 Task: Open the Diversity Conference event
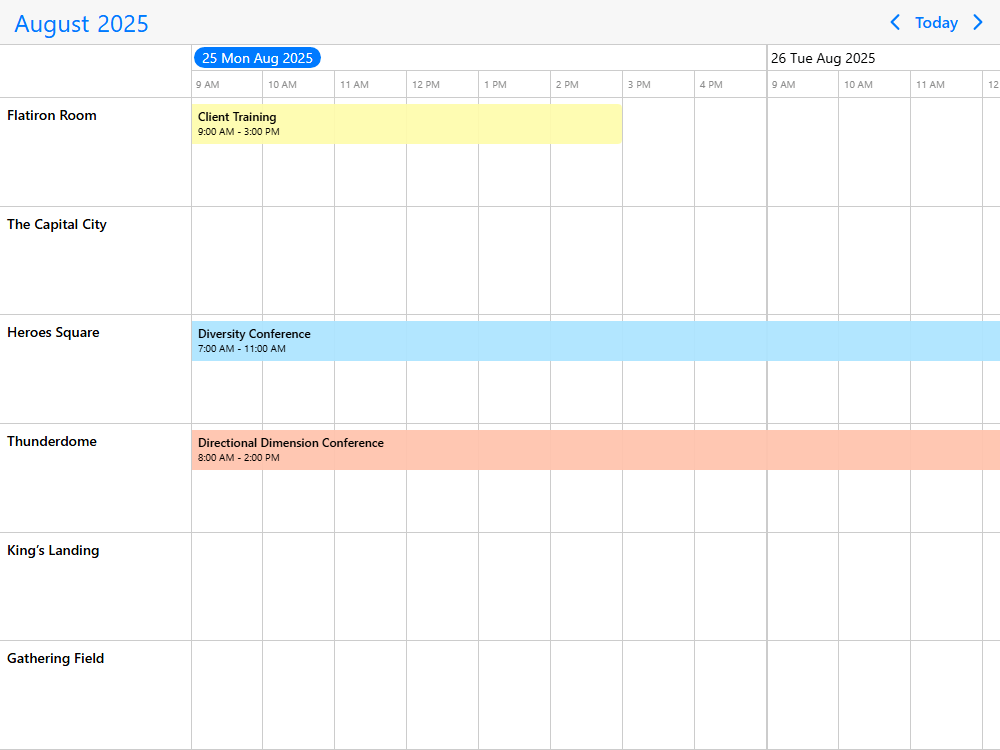coord(595,341)
